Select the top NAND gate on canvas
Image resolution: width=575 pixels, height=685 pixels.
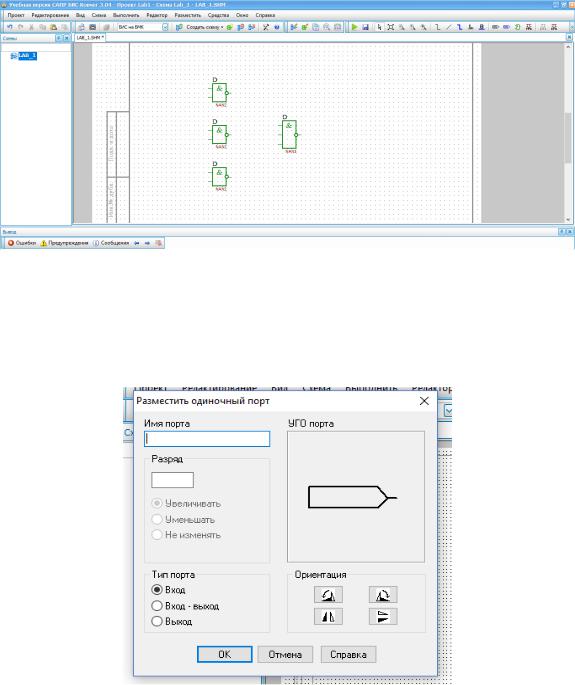pos(220,92)
